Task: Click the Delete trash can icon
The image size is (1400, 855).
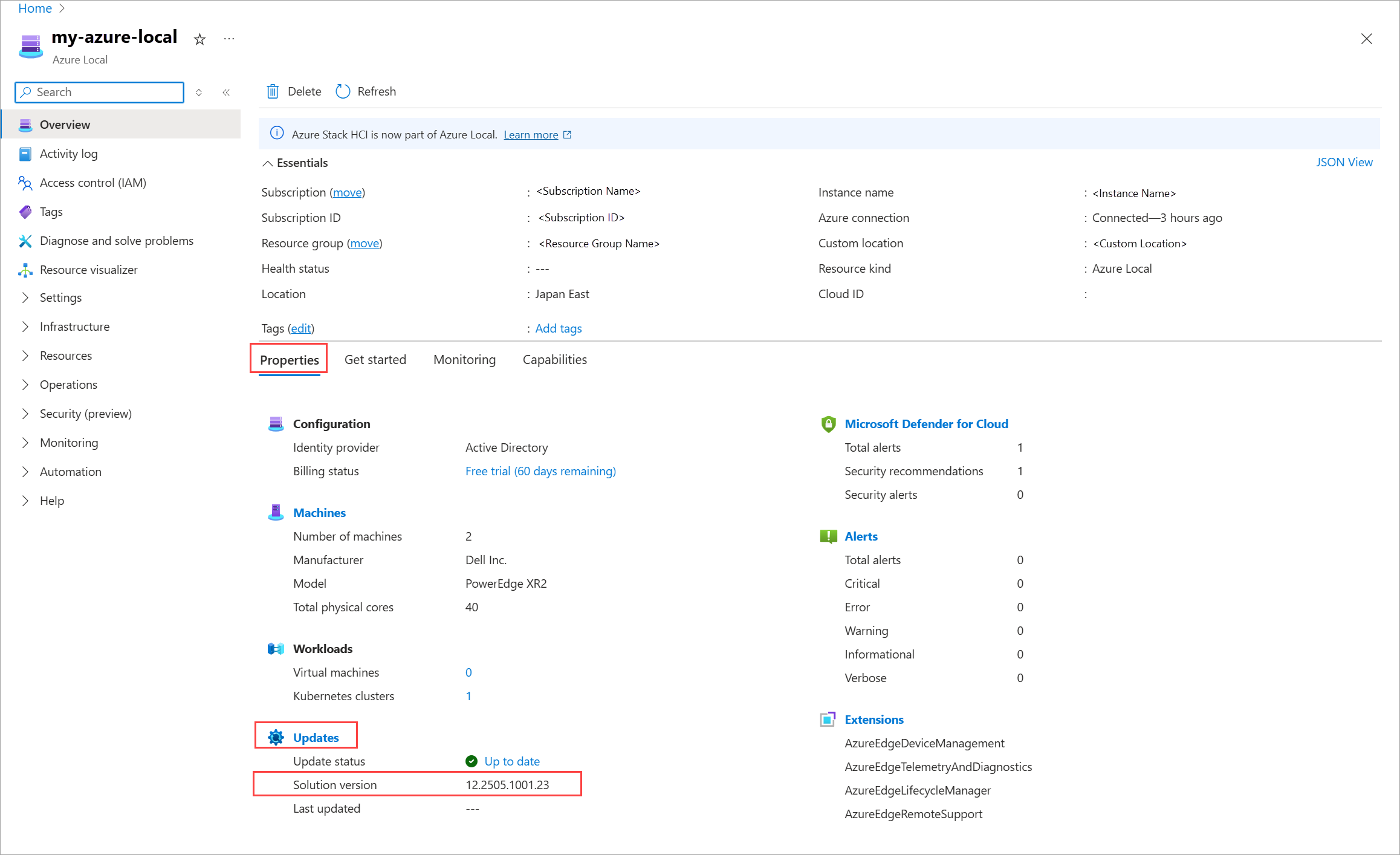Action: [273, 91]
